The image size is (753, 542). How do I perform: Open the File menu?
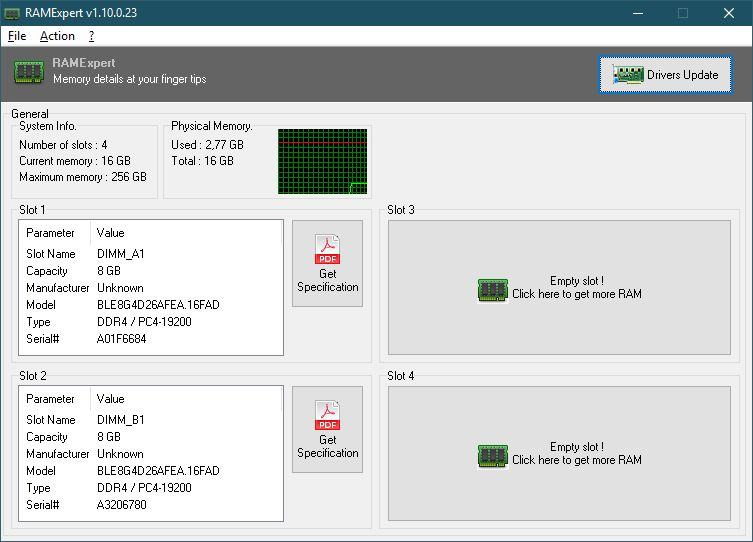pos(17,36)
